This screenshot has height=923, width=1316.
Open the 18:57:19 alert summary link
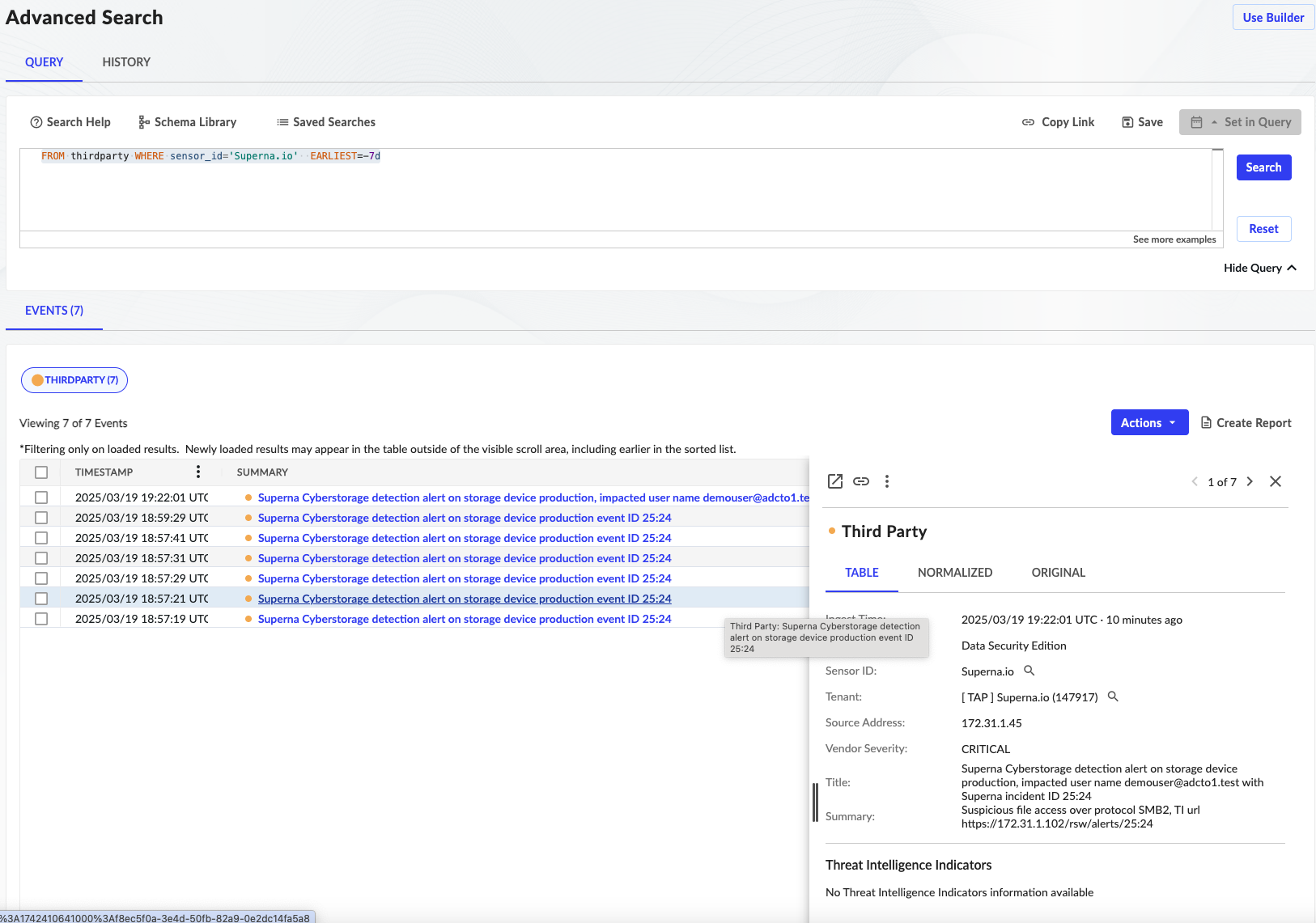coord(465,619)
